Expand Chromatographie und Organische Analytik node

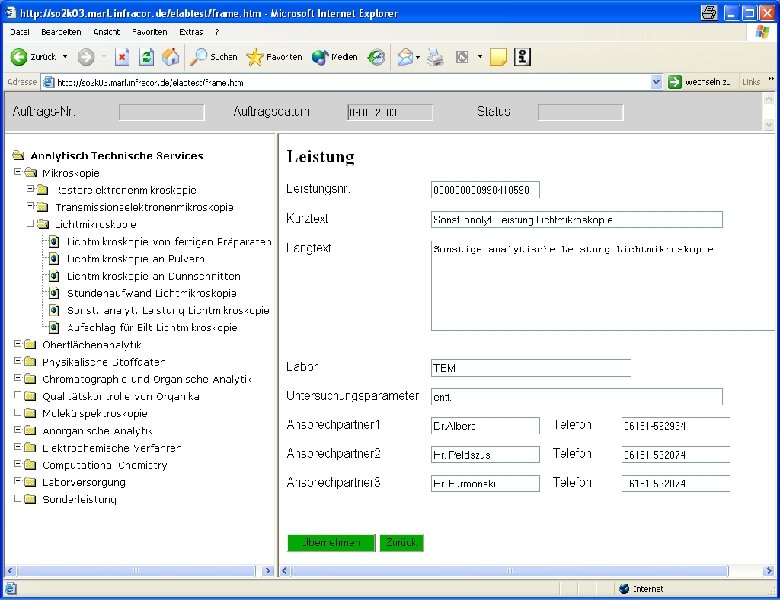click(x=17, y=378)
